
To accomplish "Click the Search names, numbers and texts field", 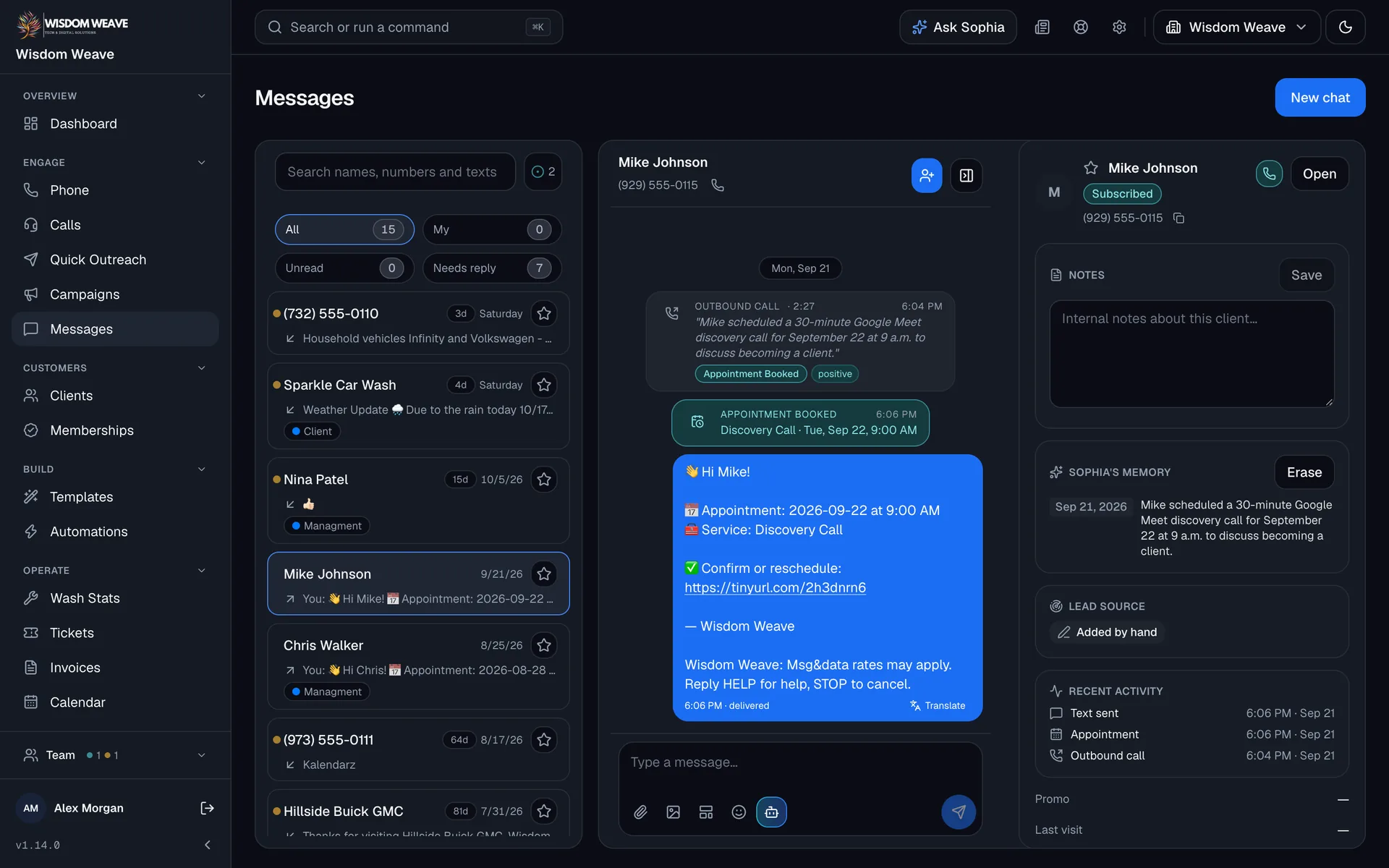I will point(395,171).
